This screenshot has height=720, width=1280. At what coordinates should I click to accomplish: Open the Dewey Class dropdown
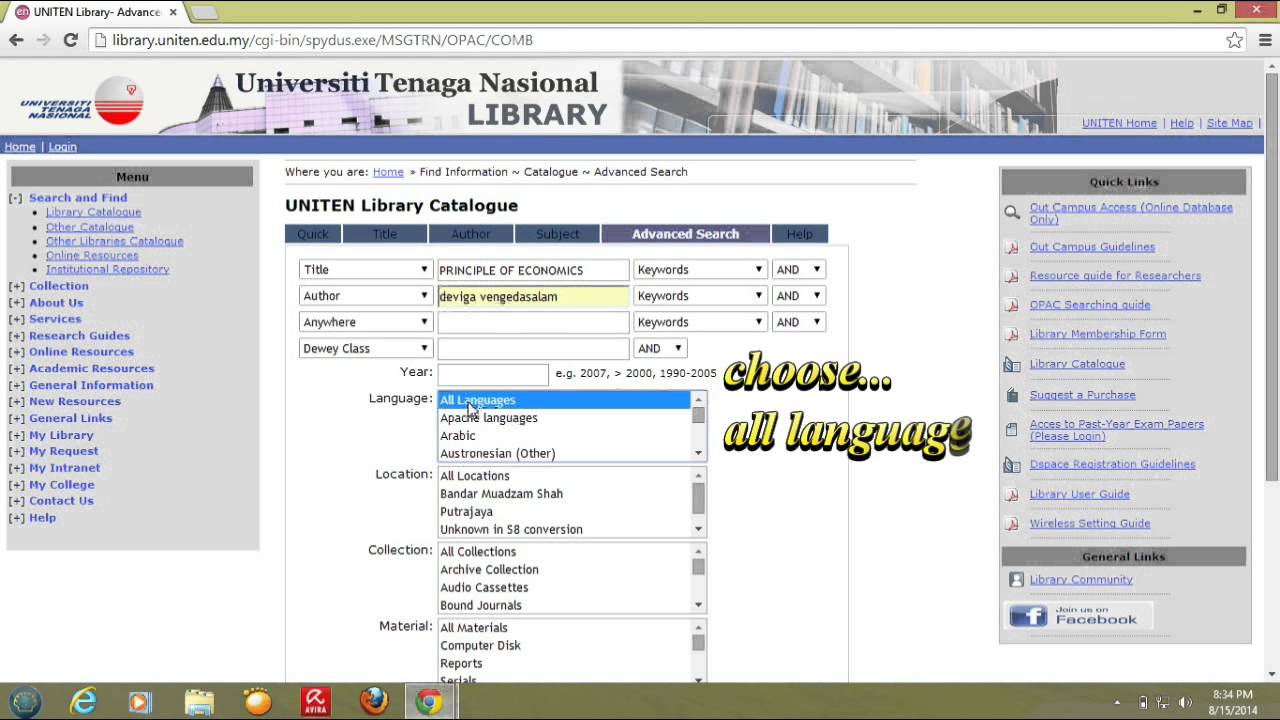click(365, 348)
